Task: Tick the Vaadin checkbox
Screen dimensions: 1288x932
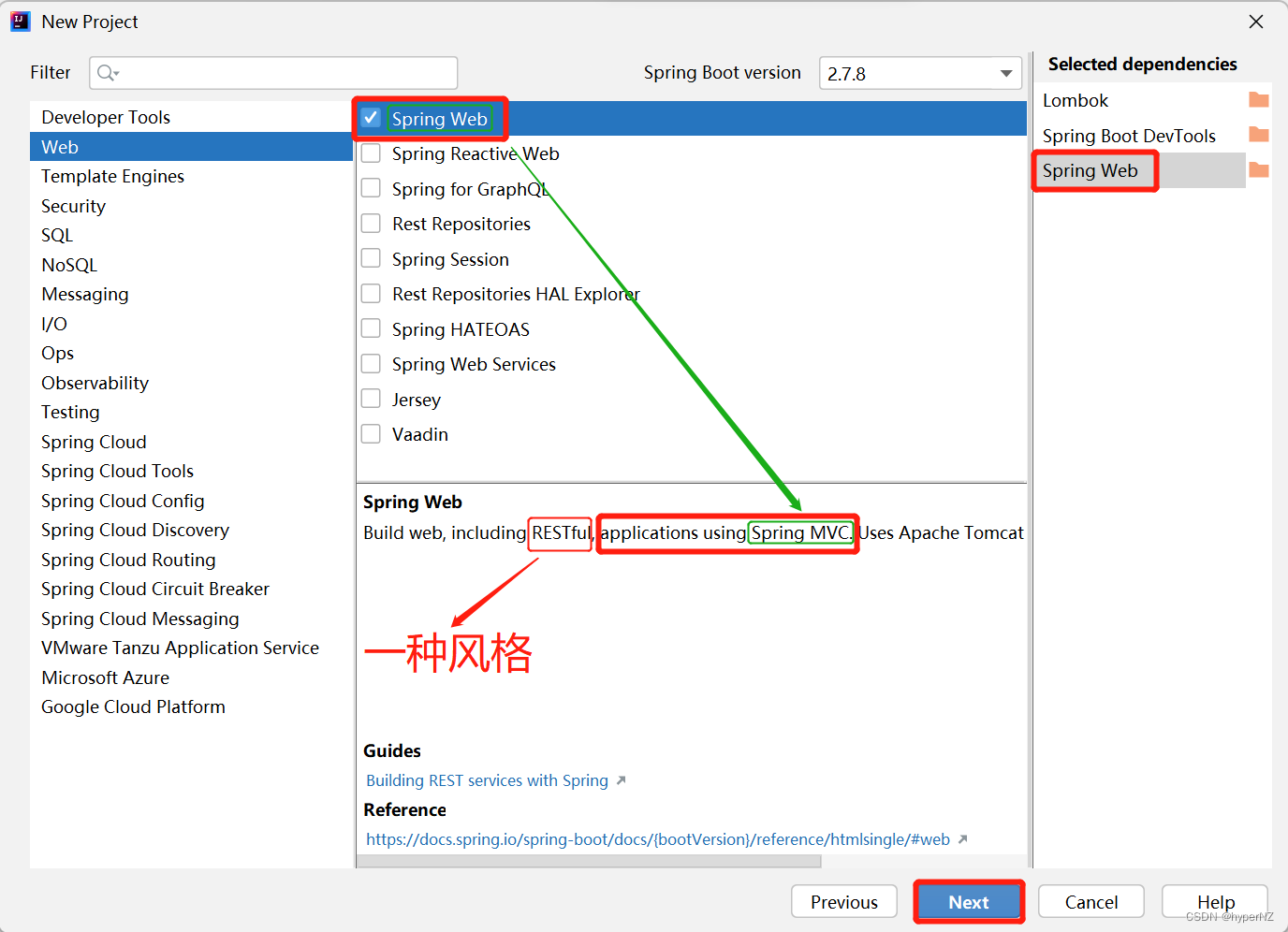Action: [x=371, y=434]
